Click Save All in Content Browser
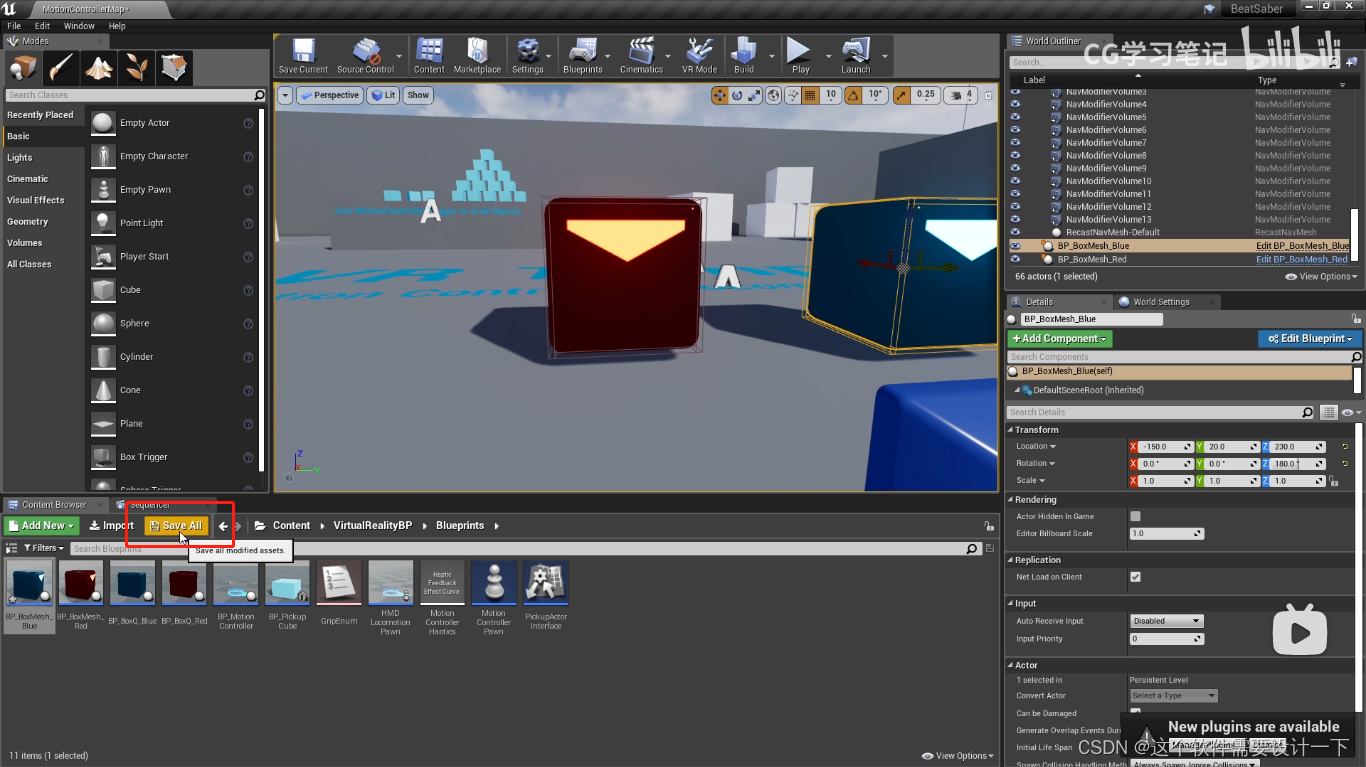This screenshot has height=767, width=1366. click(x=176, y=525)
